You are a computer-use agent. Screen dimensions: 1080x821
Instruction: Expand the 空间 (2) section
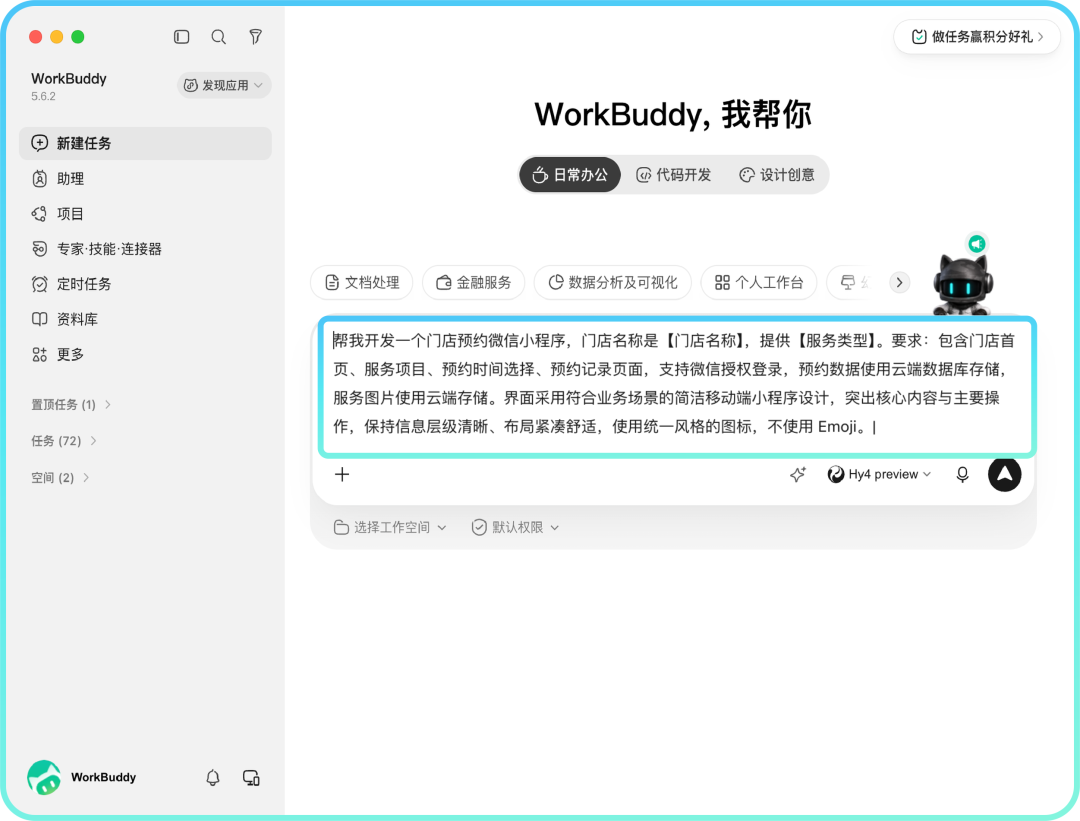[60, 477]
